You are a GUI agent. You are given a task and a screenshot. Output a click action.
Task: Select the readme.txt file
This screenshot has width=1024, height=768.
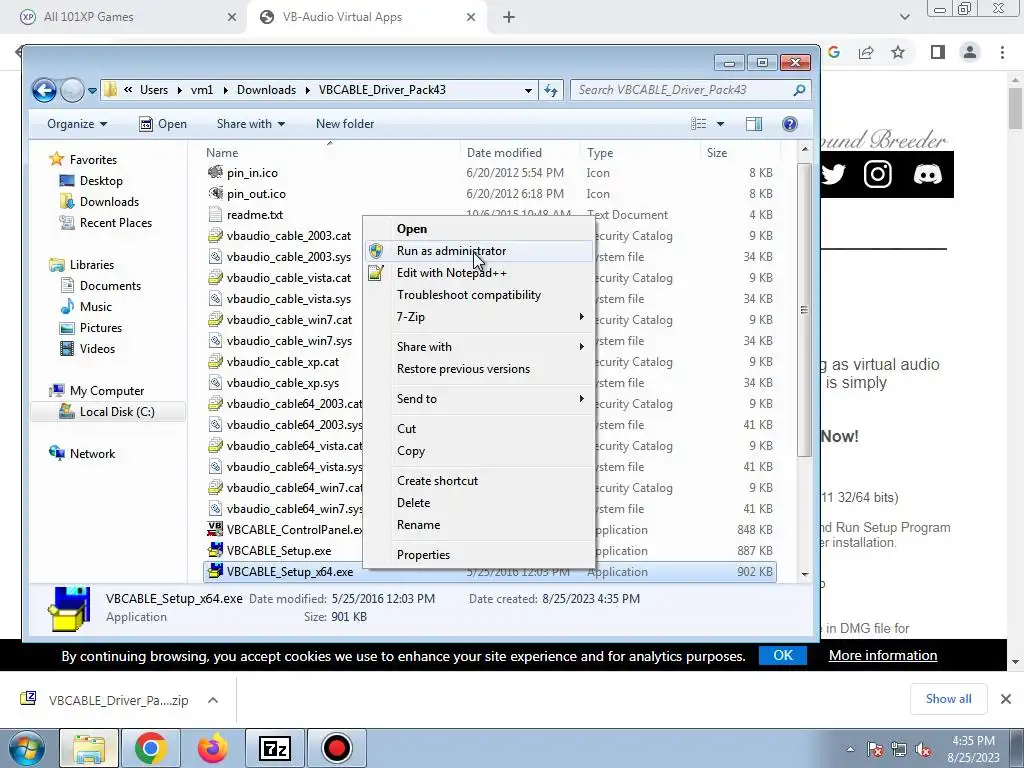(x=255, y=215)
